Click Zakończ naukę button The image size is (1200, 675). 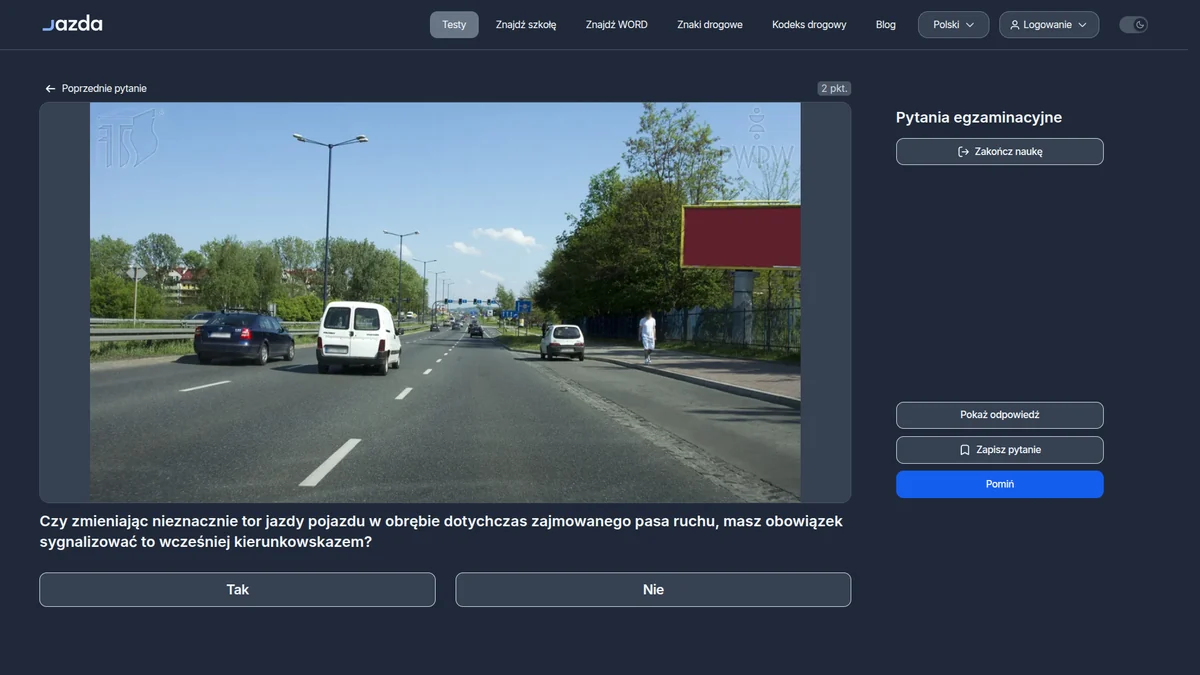coord(1000,152)
